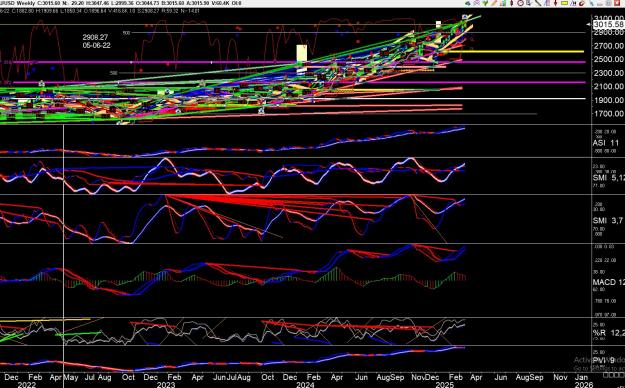Select the PVI 9 indicator label

point(604,360)
